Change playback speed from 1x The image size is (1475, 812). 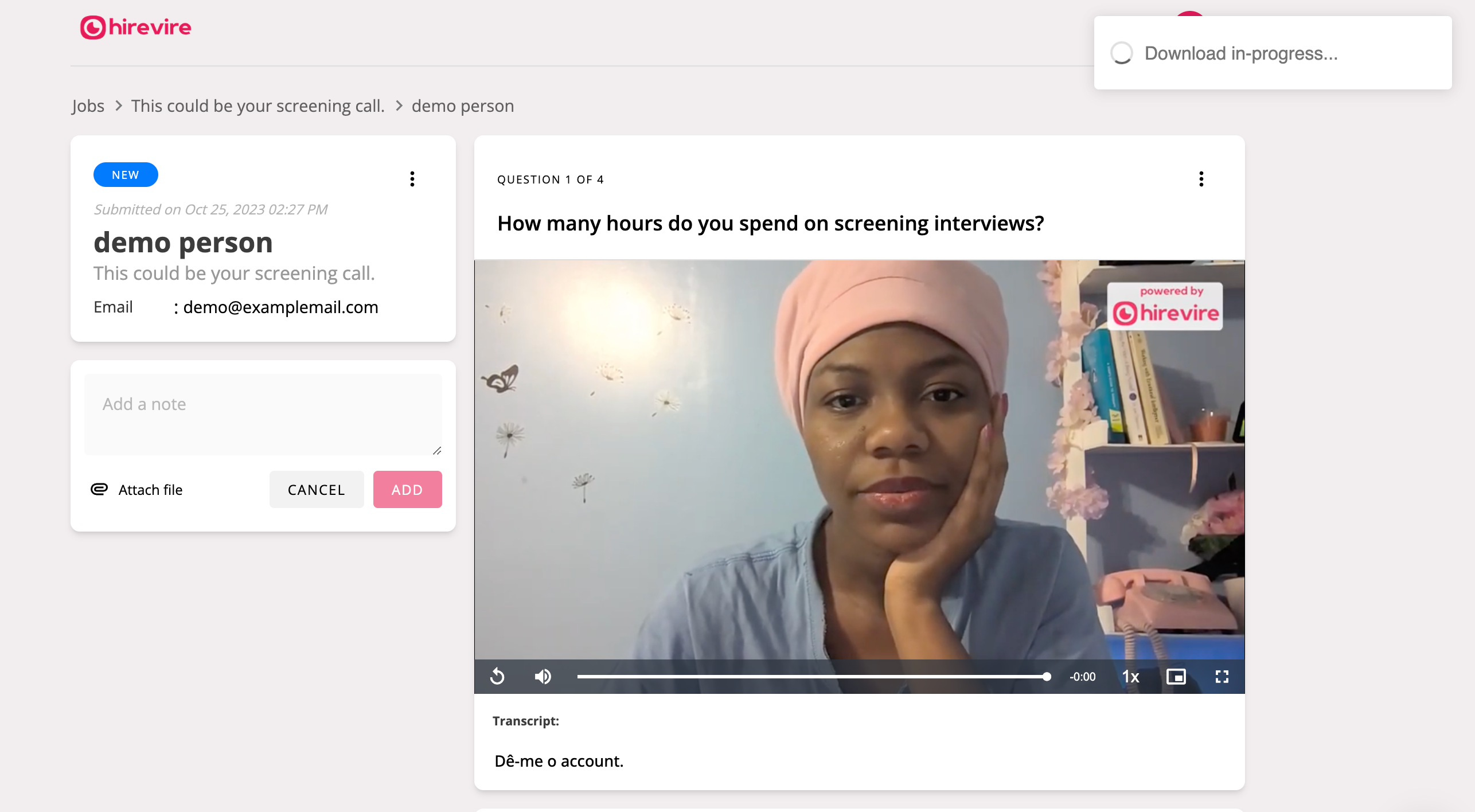coord(1130,677)
